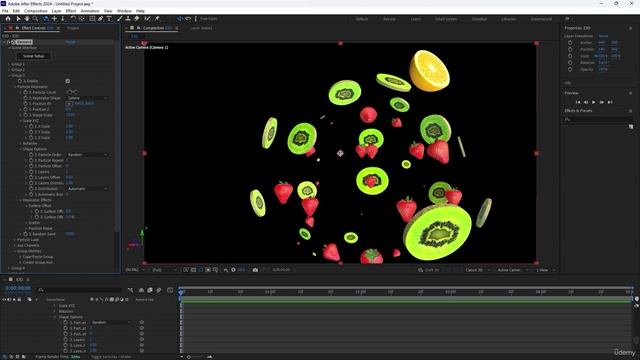This screenshot has height=360, width=640.
Task: Open the Active Camera view dropdown
Action: click(513, 270)
